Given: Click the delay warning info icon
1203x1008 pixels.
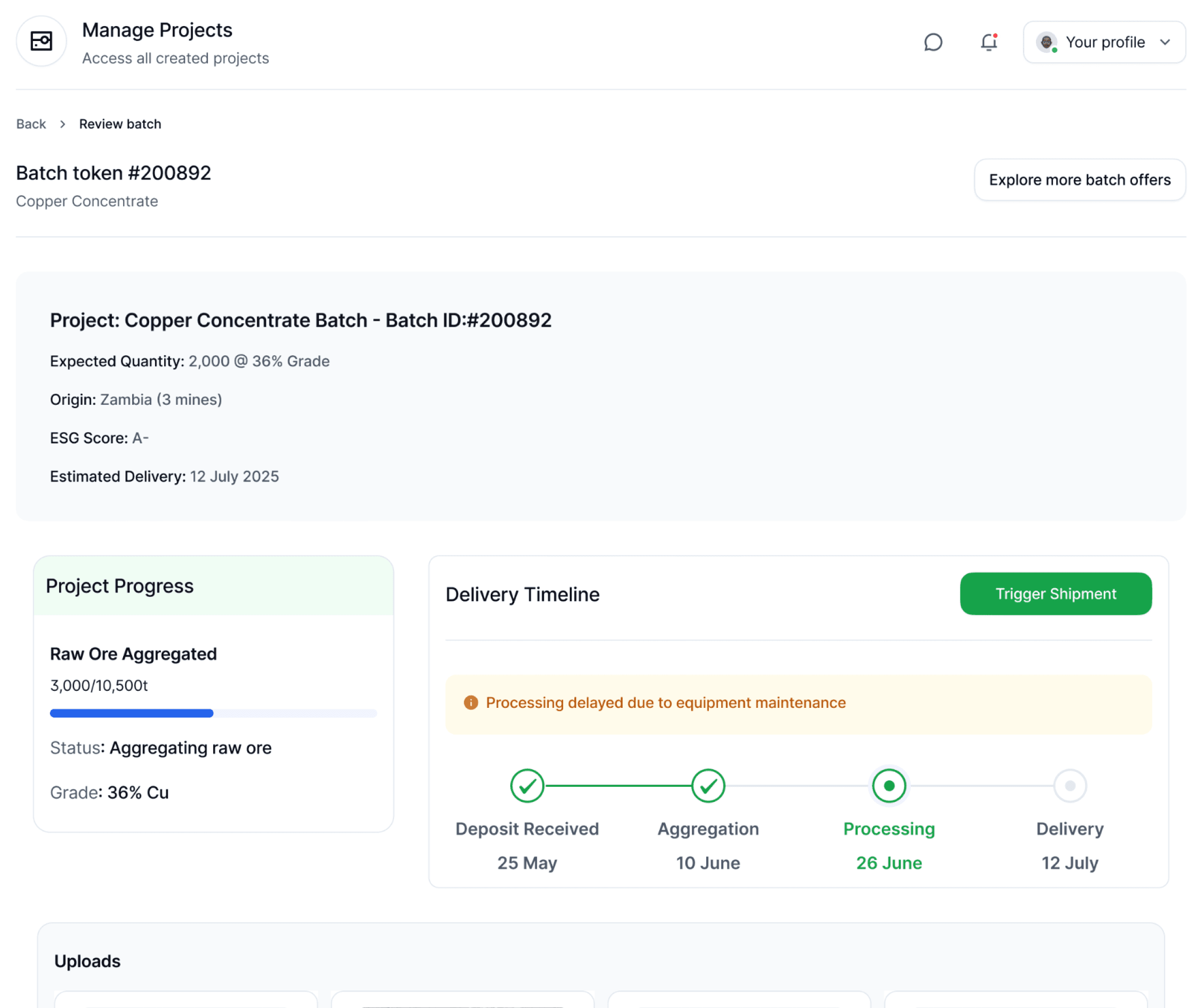Looking at the screenshot, I should [x=470, y=702].
